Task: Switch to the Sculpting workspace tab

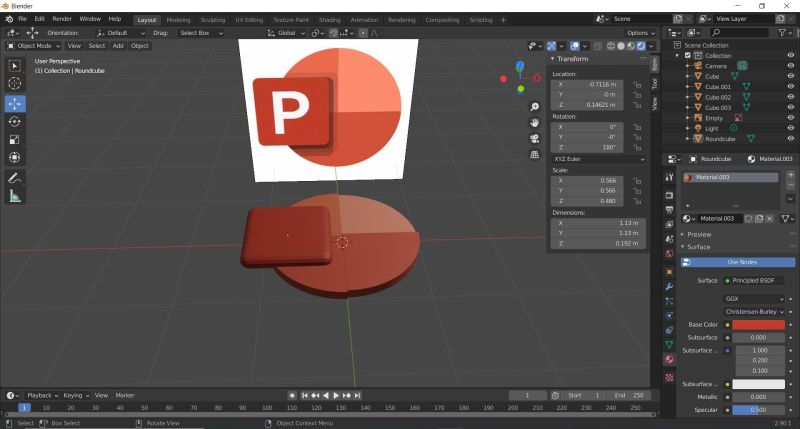Action: [x=213, y=20]
